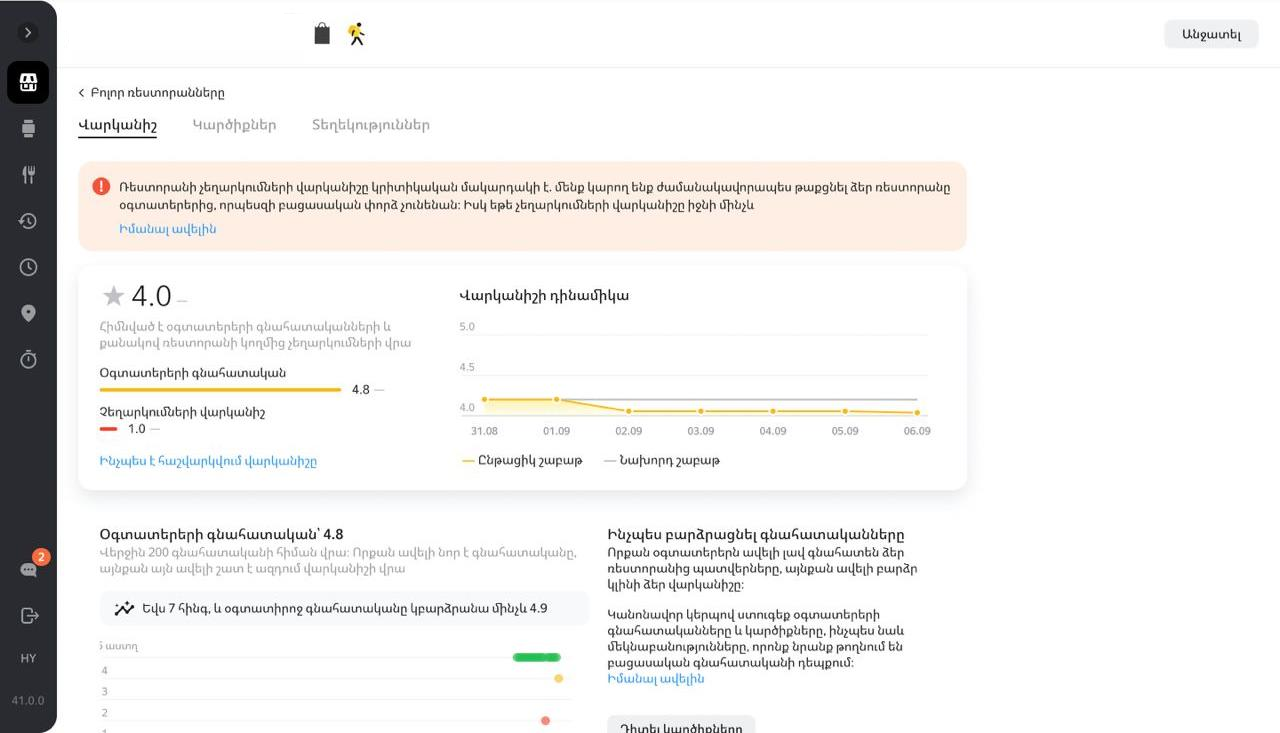Open the order history sidebar icon
The image size is (1280, 733).
28,221
